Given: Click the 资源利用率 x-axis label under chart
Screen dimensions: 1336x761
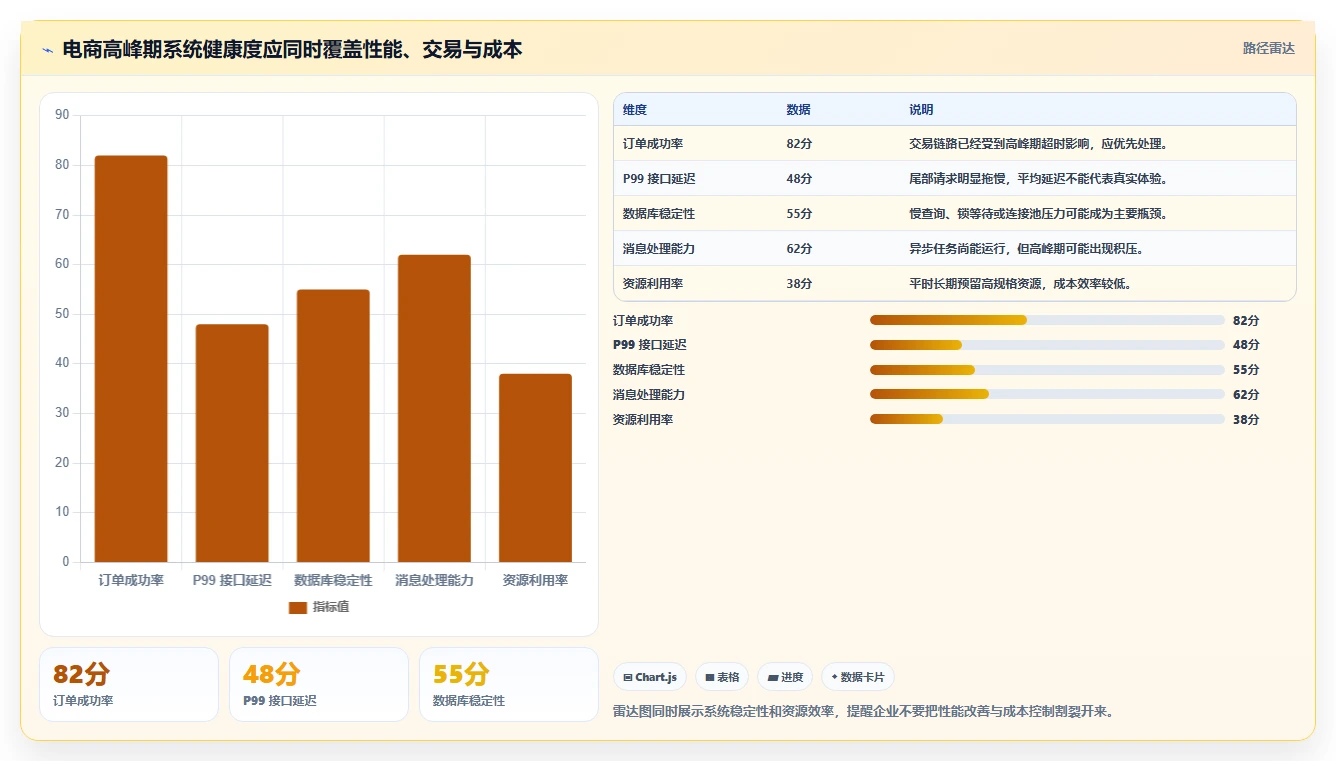Looking at the screenshot, I should pyautogui.click(x=535, y=580).
